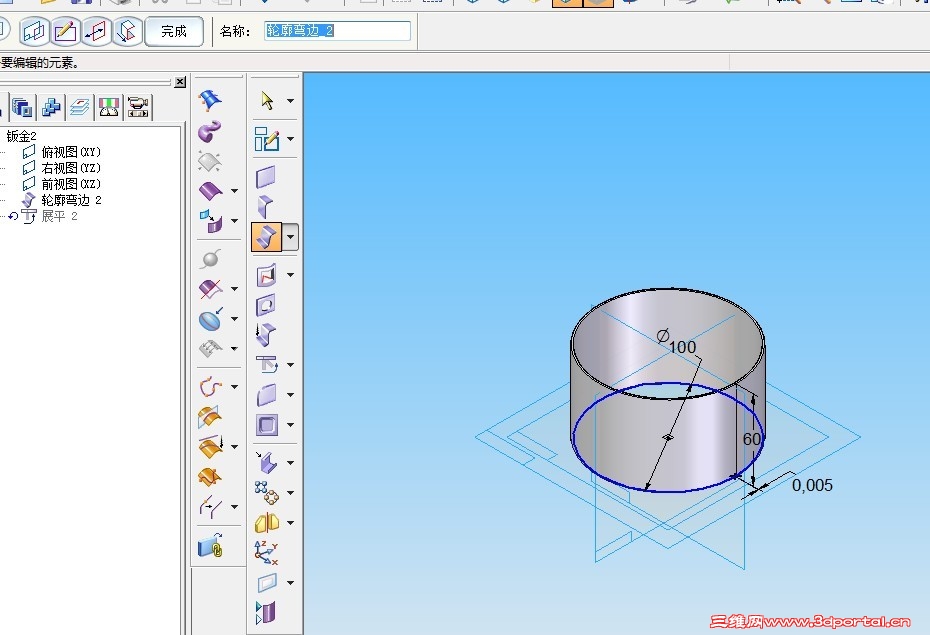Select the 右视图 (YZ) reference plane
Image resolution: width=930 pixels, height=635 pixels.
[71, 168]
